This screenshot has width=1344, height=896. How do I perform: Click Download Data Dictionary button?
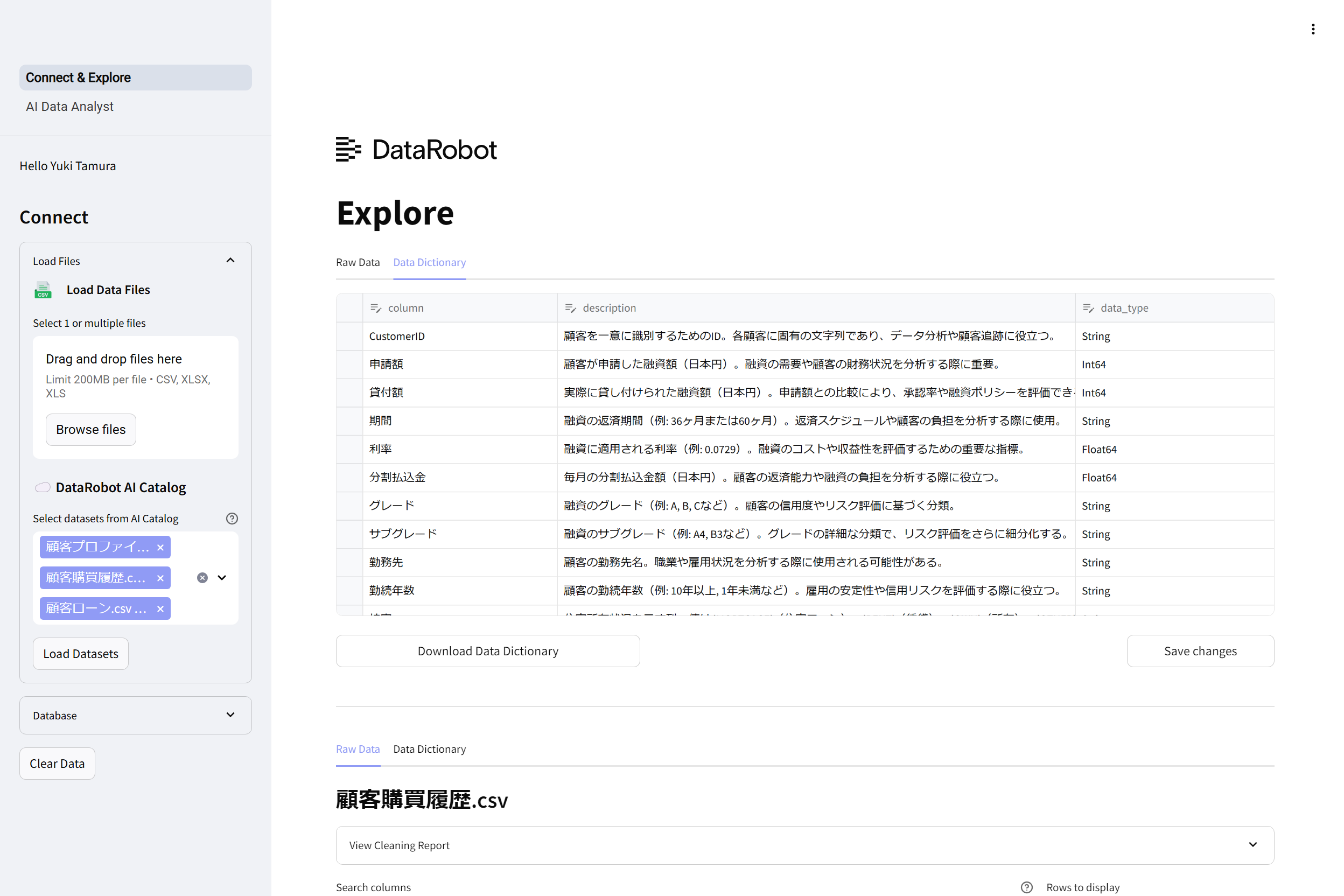click(487, 651)
